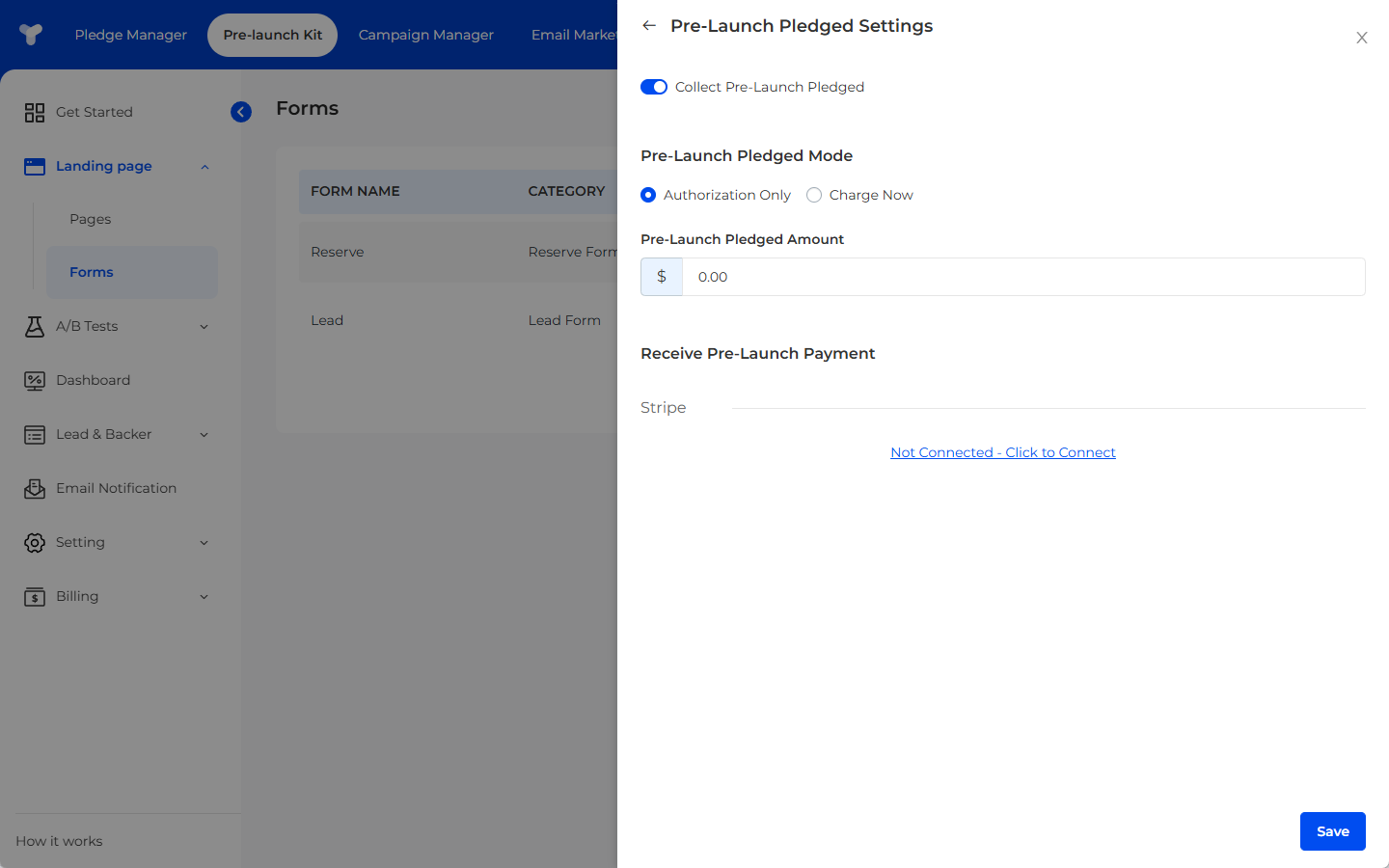Switch to Campaign Manager tab

[425, 35]
